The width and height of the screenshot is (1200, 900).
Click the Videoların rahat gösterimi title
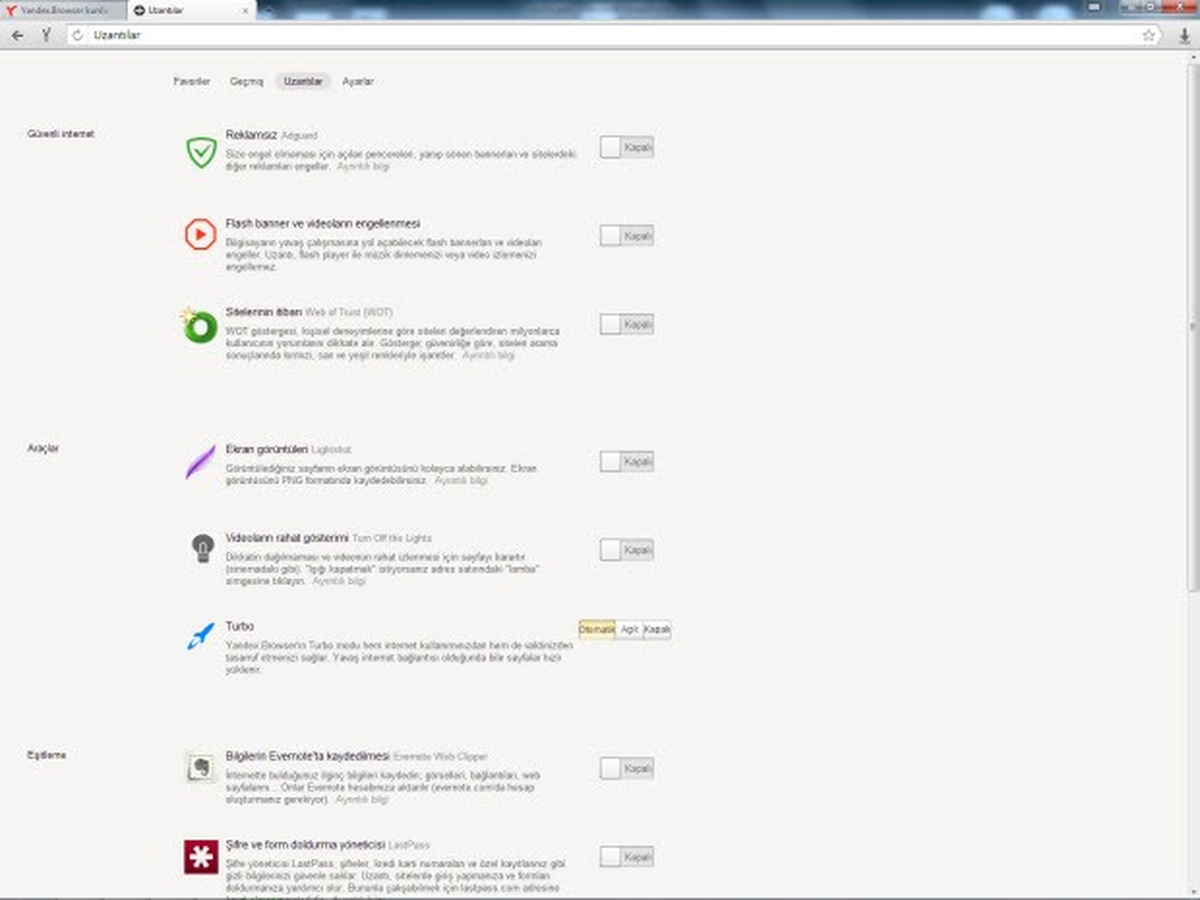287,537
